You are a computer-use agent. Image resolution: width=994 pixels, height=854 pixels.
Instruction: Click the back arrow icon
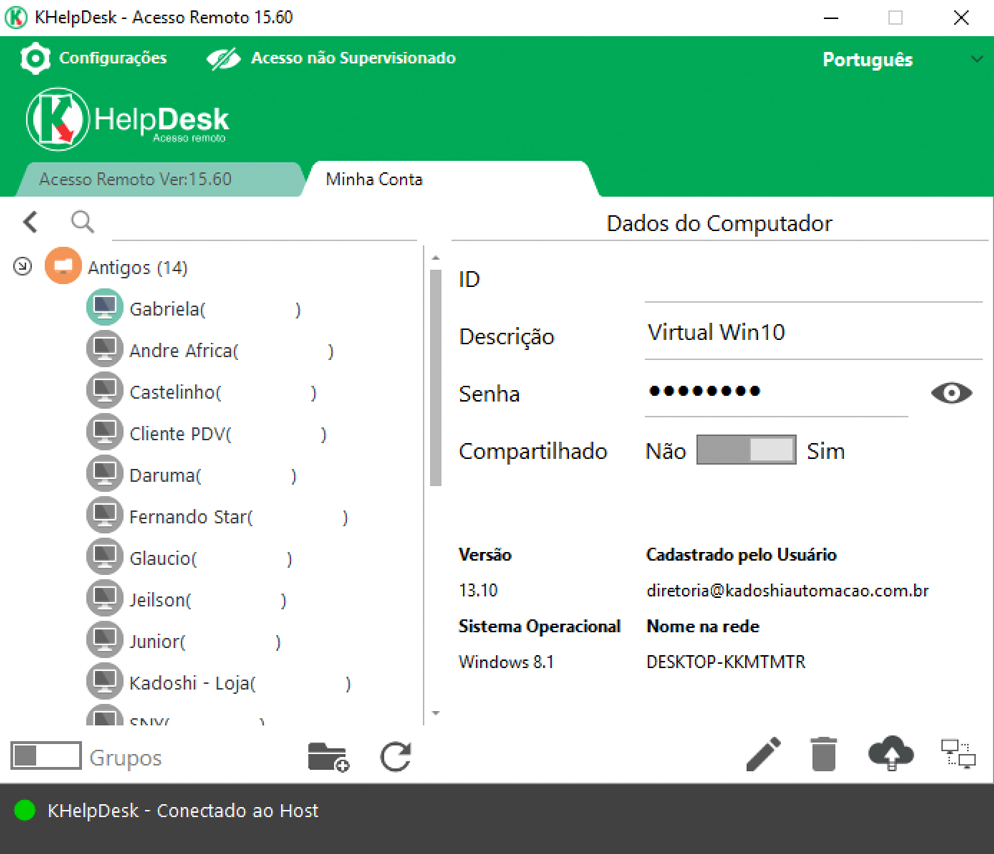30,222
